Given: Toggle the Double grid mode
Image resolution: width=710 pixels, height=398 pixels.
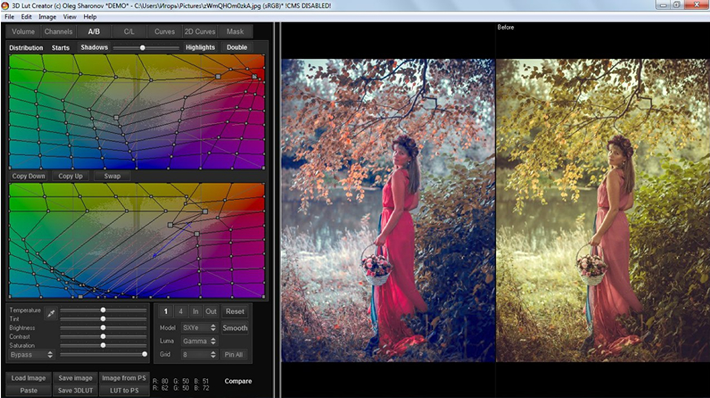Looking at the screenshot, I should (x=237, y=47).
